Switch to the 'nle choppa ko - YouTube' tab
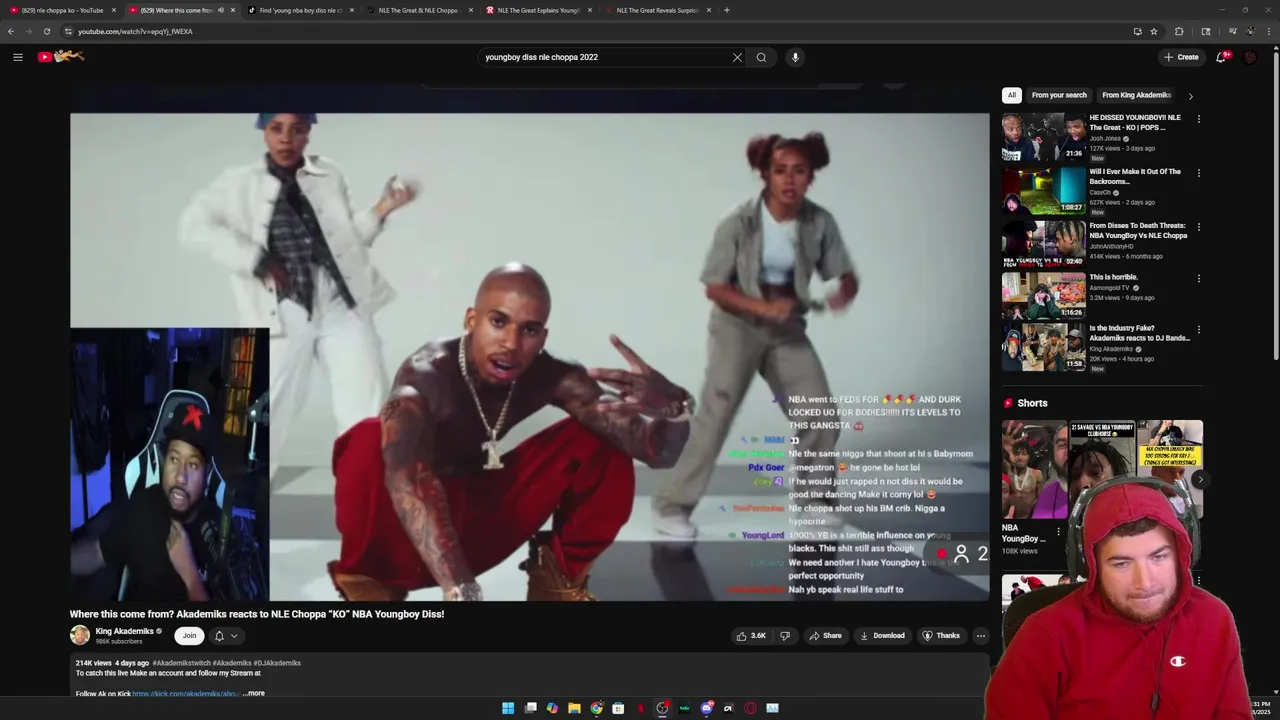 [x=62, y=10]
